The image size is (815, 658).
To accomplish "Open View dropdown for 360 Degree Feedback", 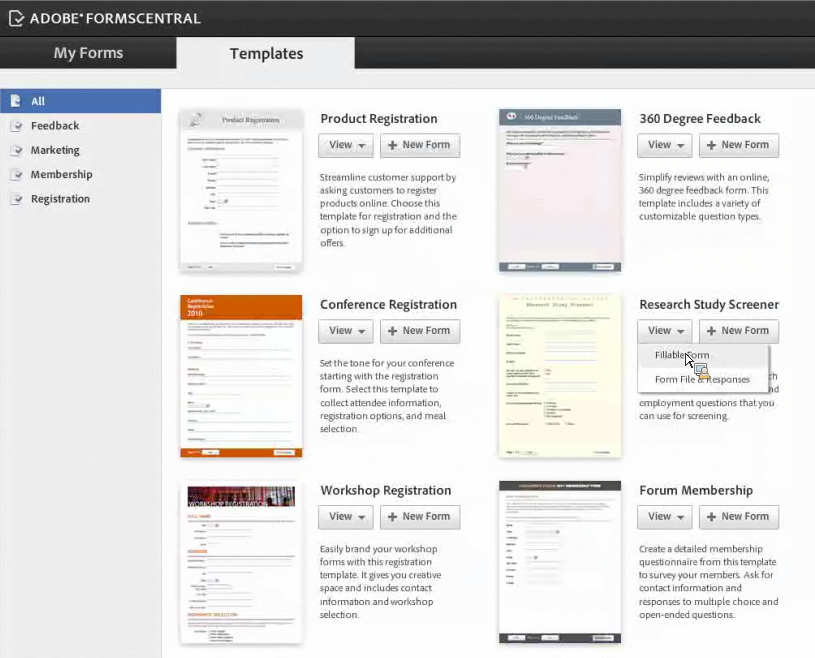I will [x=665, y=145].
